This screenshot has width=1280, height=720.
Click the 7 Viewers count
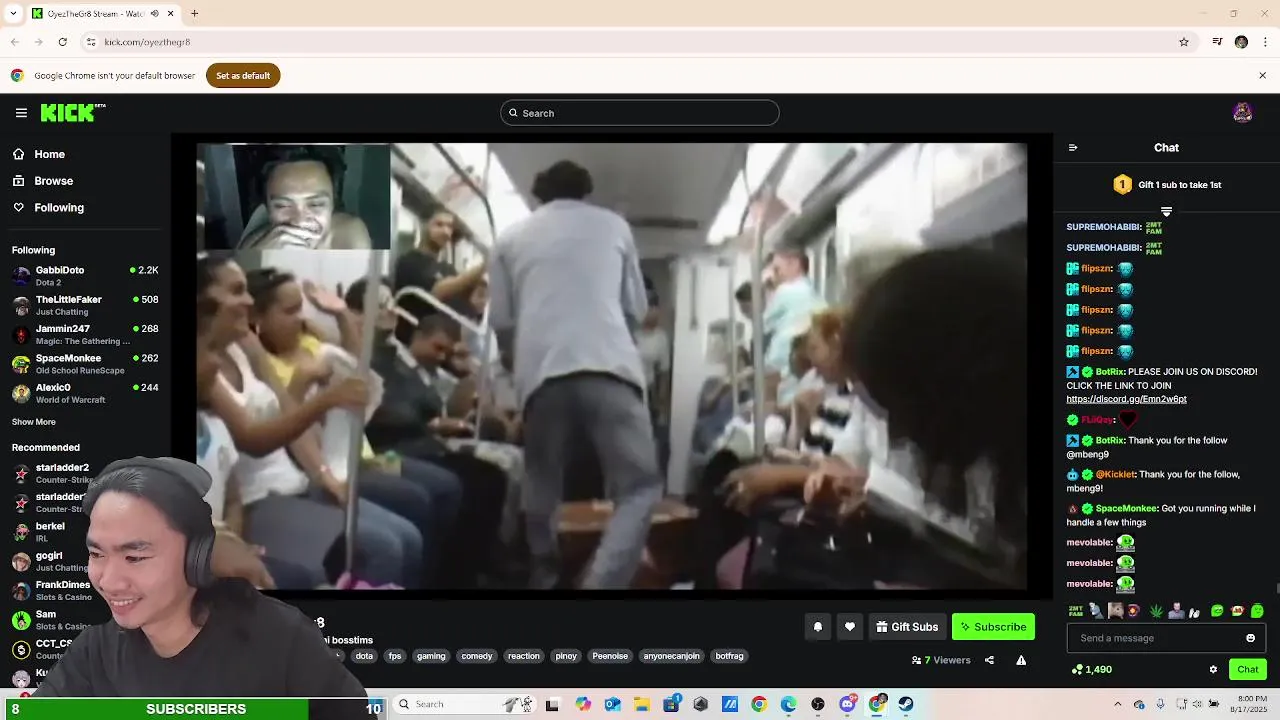click(x=941, y=660)
